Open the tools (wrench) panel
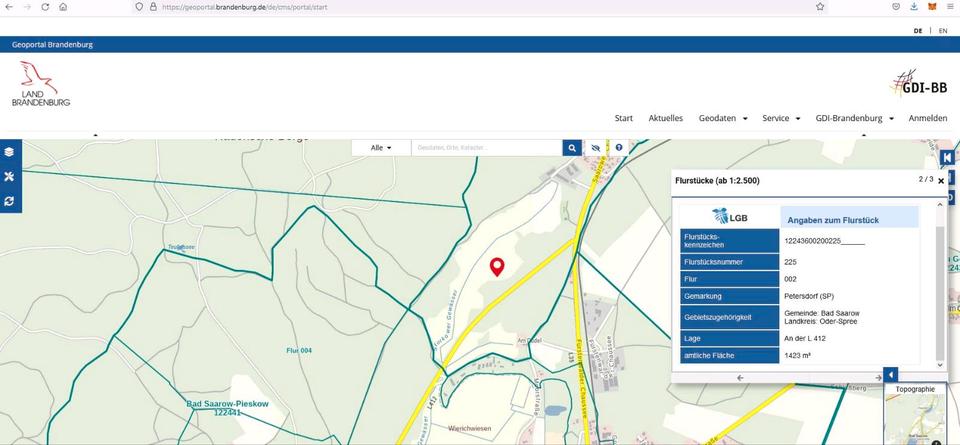Image resolution: width=960 pixels, height=445 pixels. pyautogui.click(x=9, y=176)
